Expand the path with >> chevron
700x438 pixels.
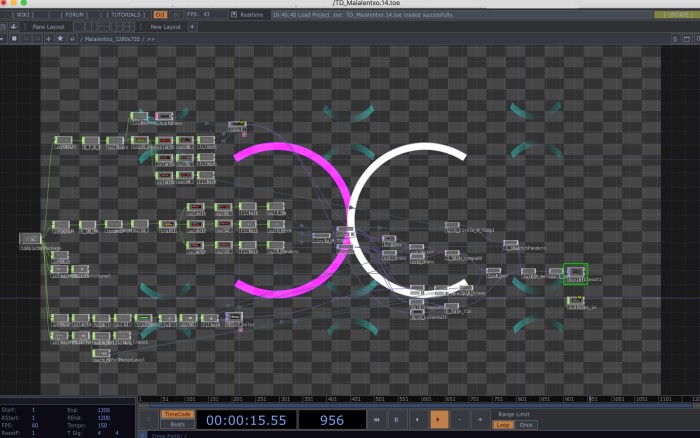click(x=151, y=38)
